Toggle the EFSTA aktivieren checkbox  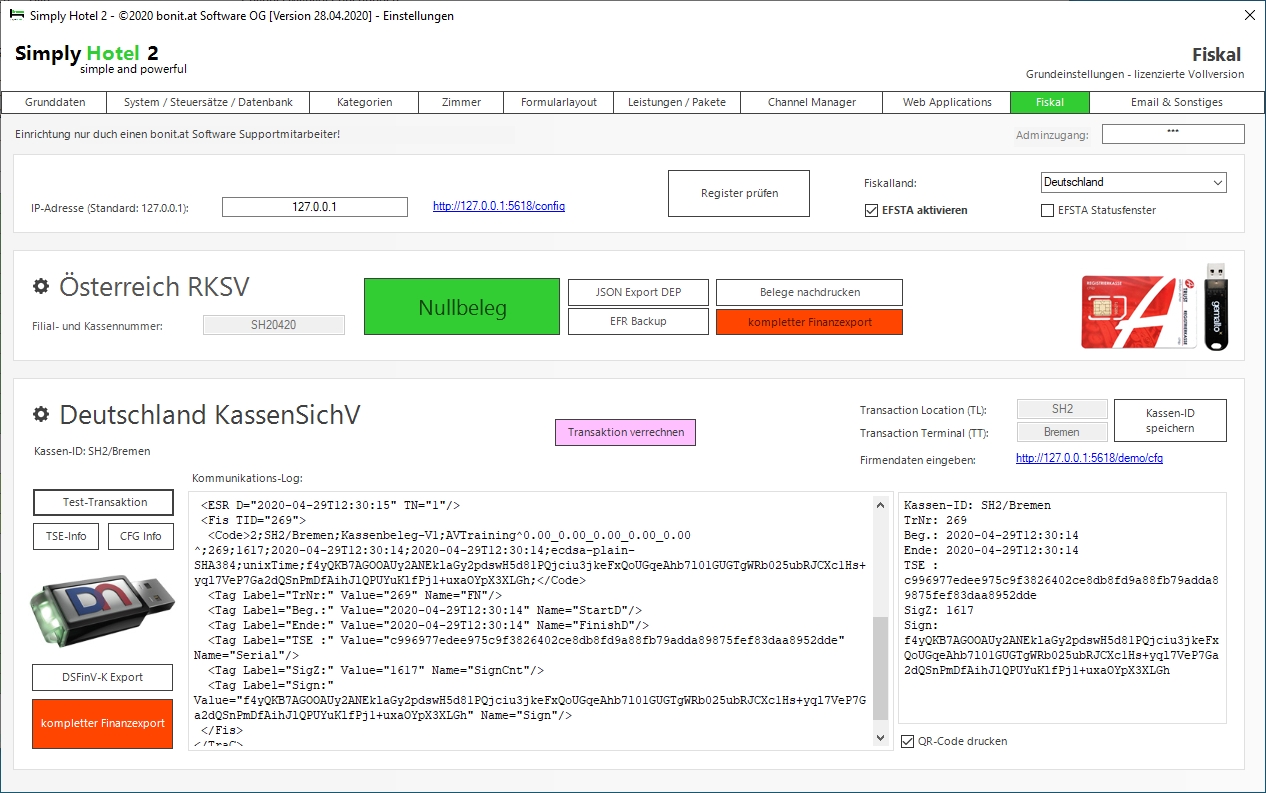pyautogui.click(x=872, y=211)
